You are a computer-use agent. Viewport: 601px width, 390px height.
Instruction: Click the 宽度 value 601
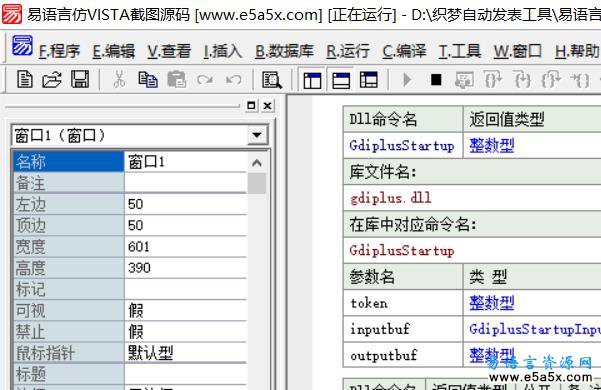(186, 246)
